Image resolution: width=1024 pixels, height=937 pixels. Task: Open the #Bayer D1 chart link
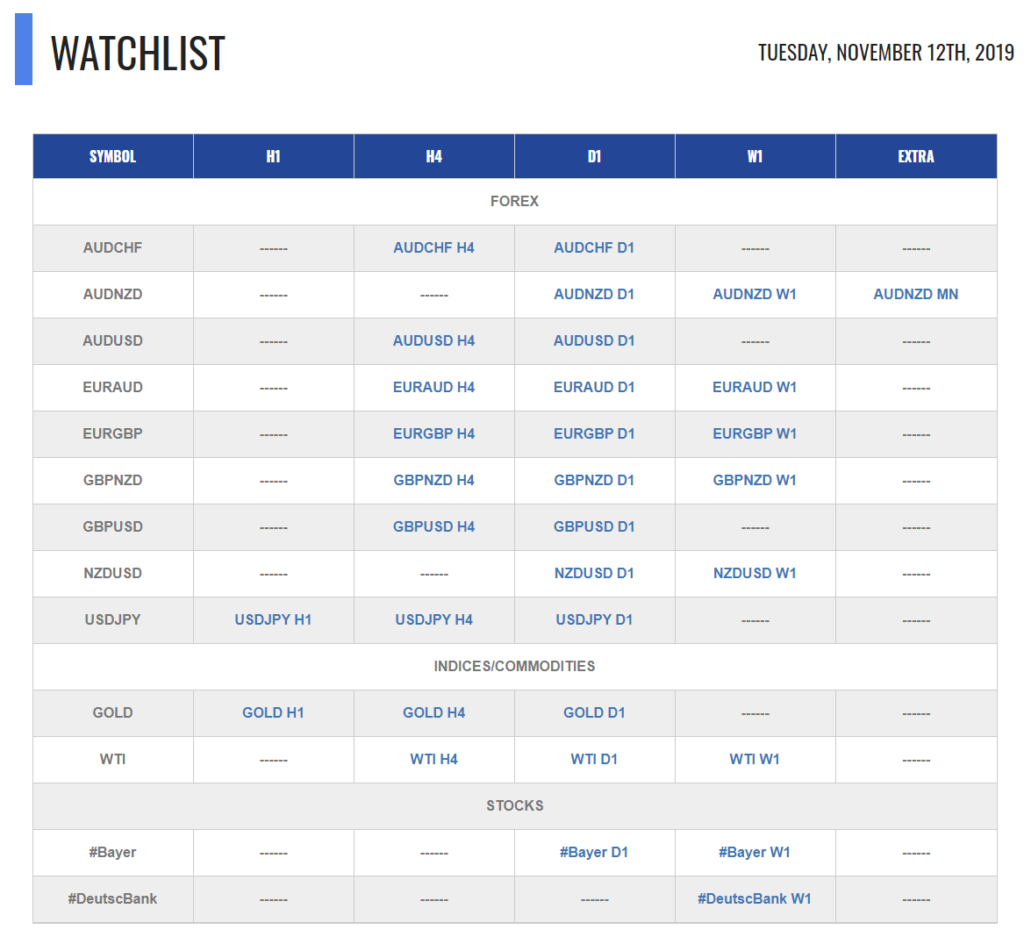pyautogui.click(x=594, y=852)
